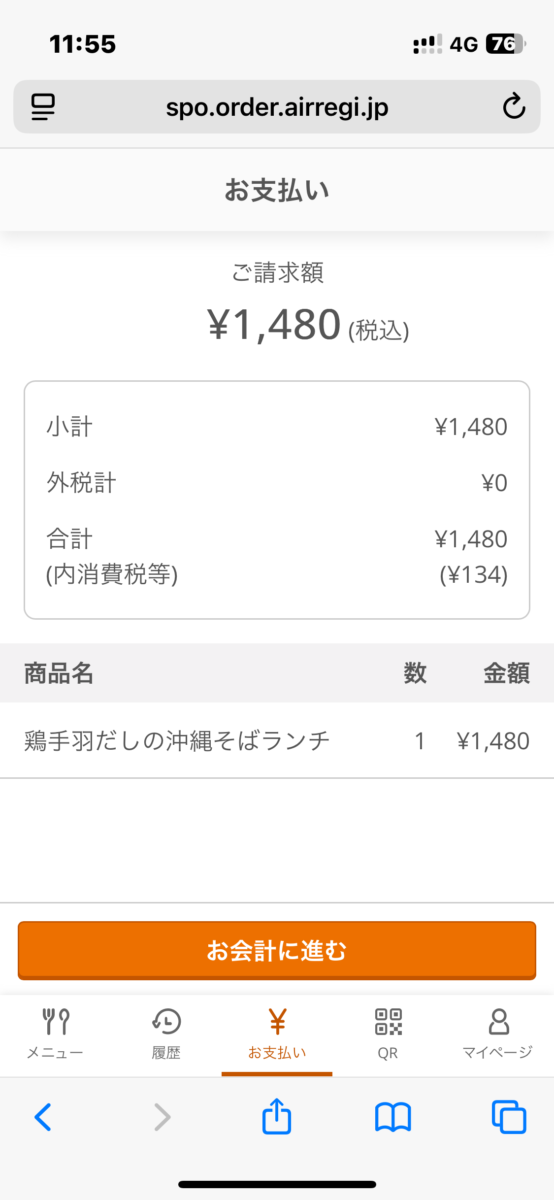
Task: Tap the spo.order.airregi.jp address field
Action: click(277, 107)
